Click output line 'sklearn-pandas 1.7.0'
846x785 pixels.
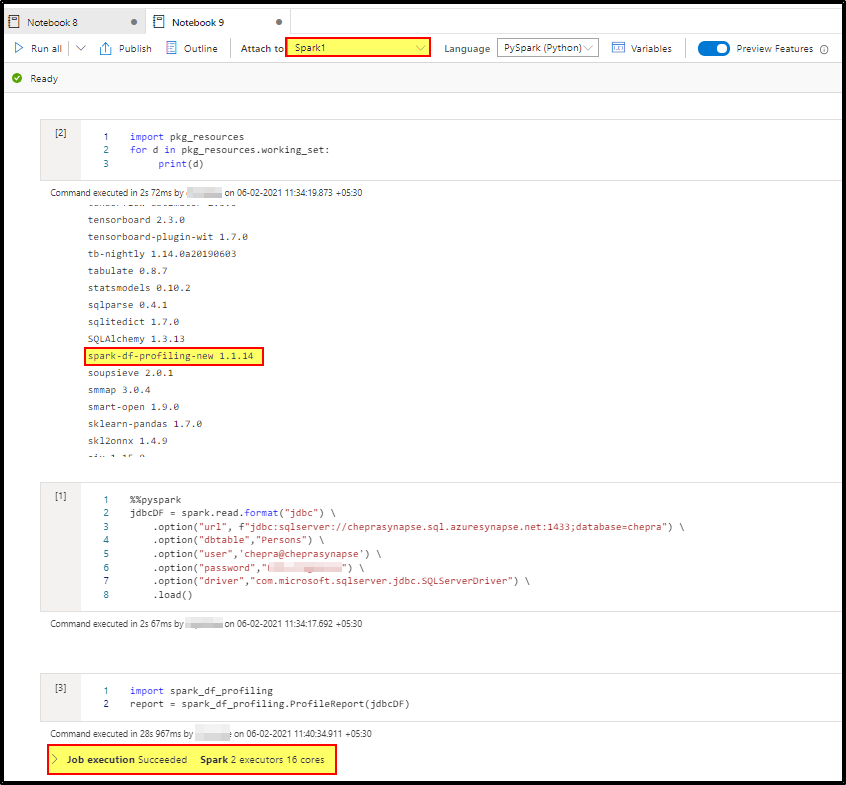pyautogui.click(x=145, y=424)
